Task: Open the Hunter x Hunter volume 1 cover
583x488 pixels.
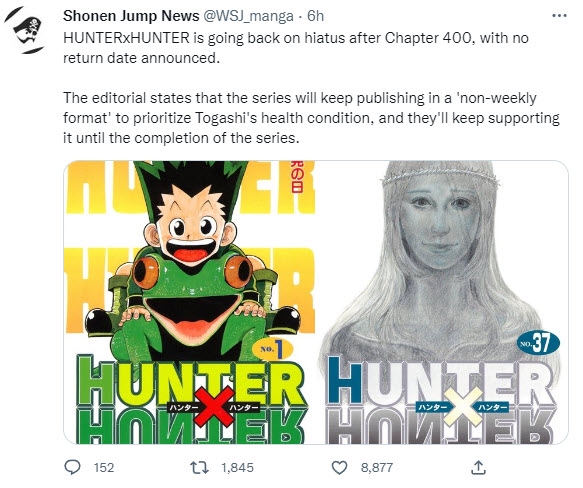Action: click(190, 302)
